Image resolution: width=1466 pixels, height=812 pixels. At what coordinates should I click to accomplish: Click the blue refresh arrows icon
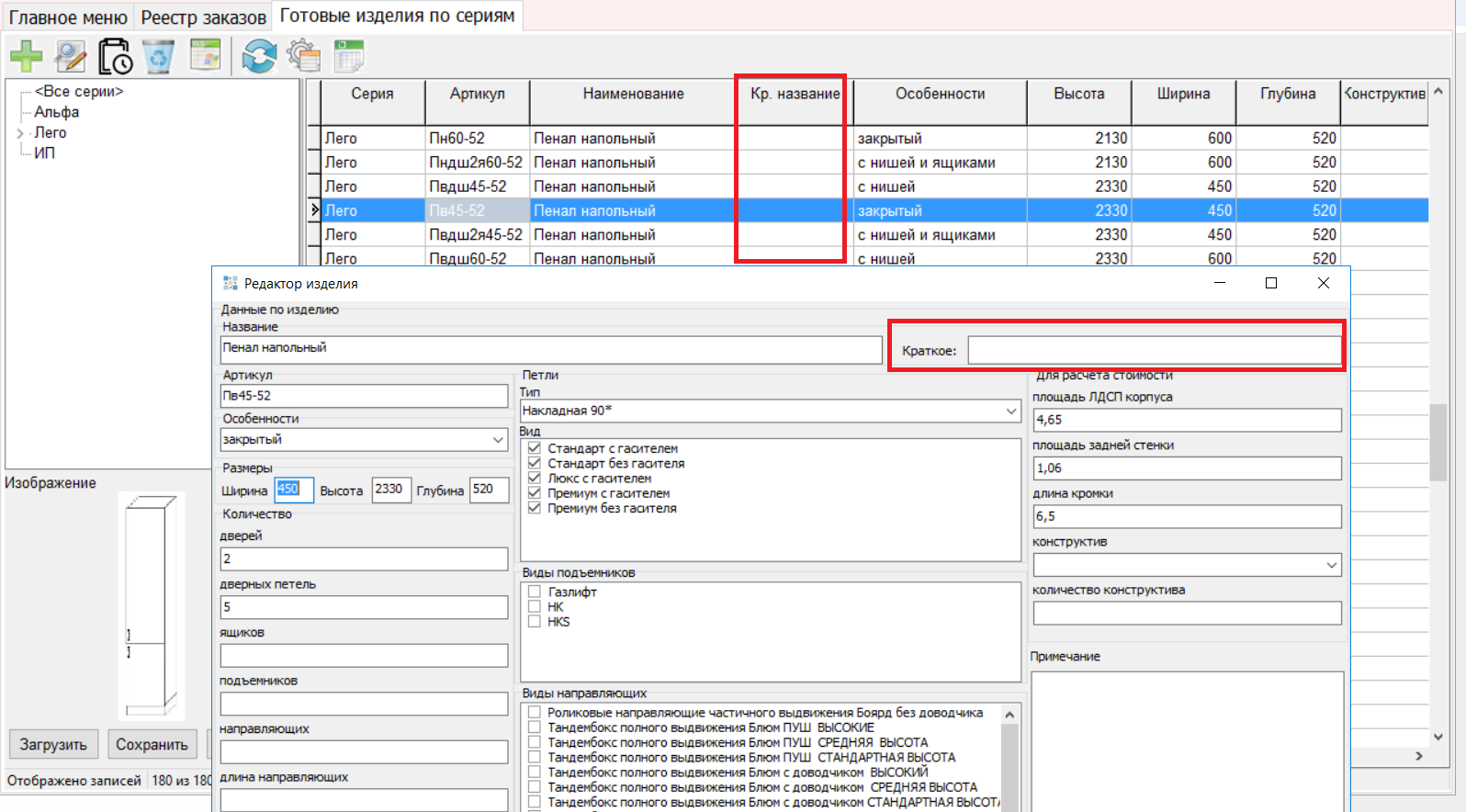point(259,57)
